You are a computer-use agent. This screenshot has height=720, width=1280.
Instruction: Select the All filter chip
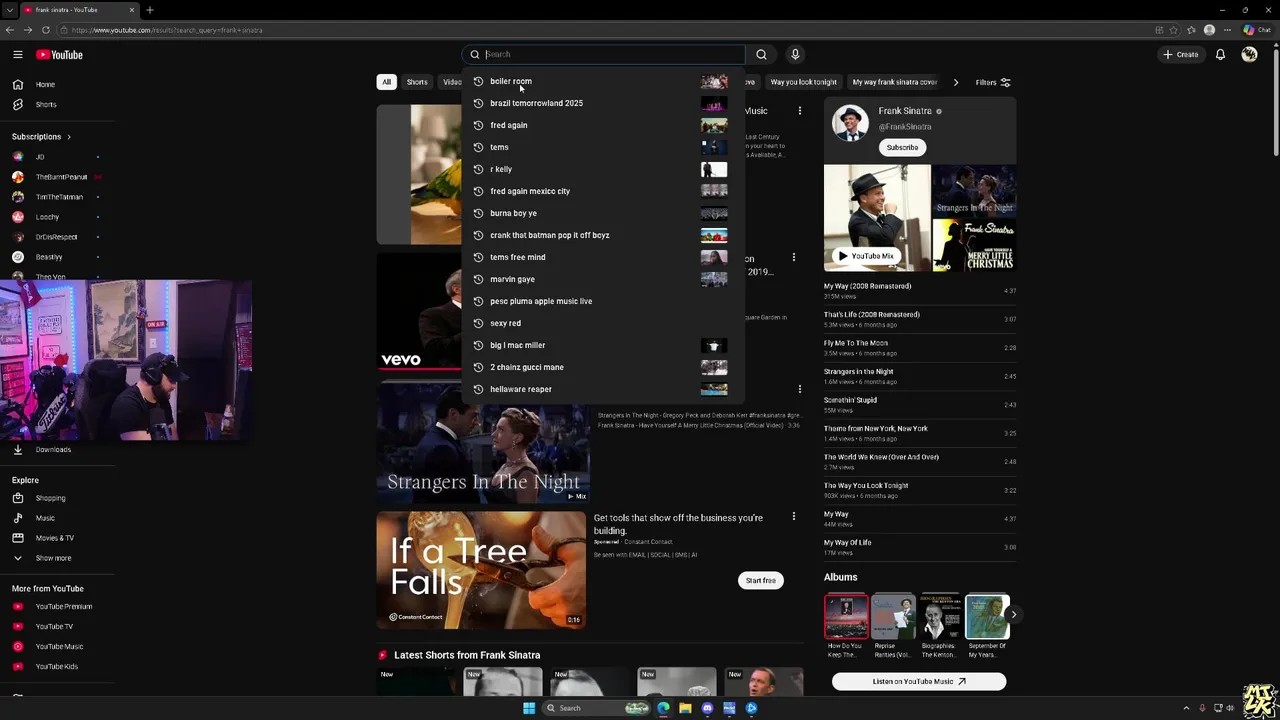(x=386, y=82)
